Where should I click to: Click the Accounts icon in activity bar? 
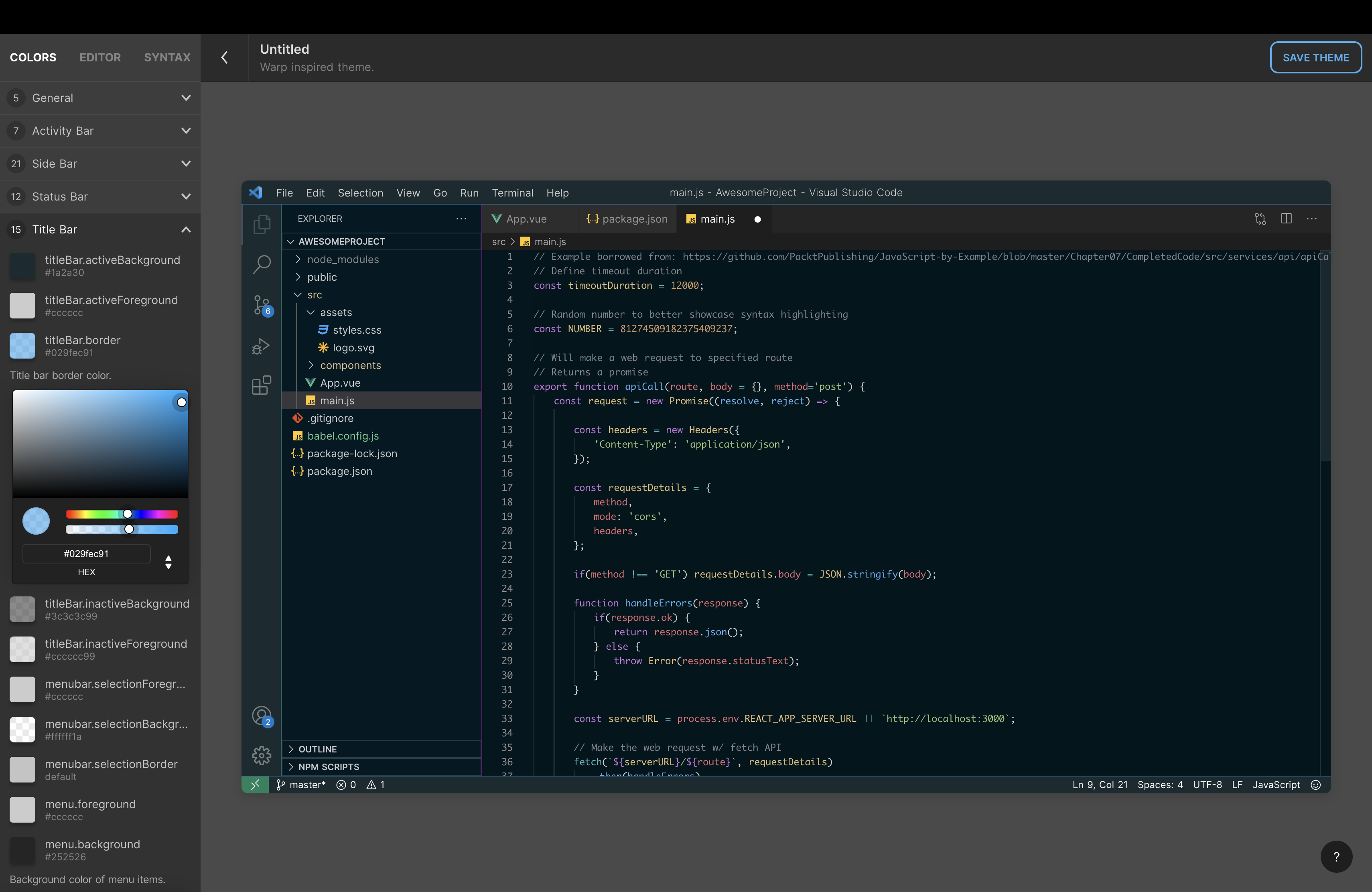pyautogui.click(x=262, y=716)
